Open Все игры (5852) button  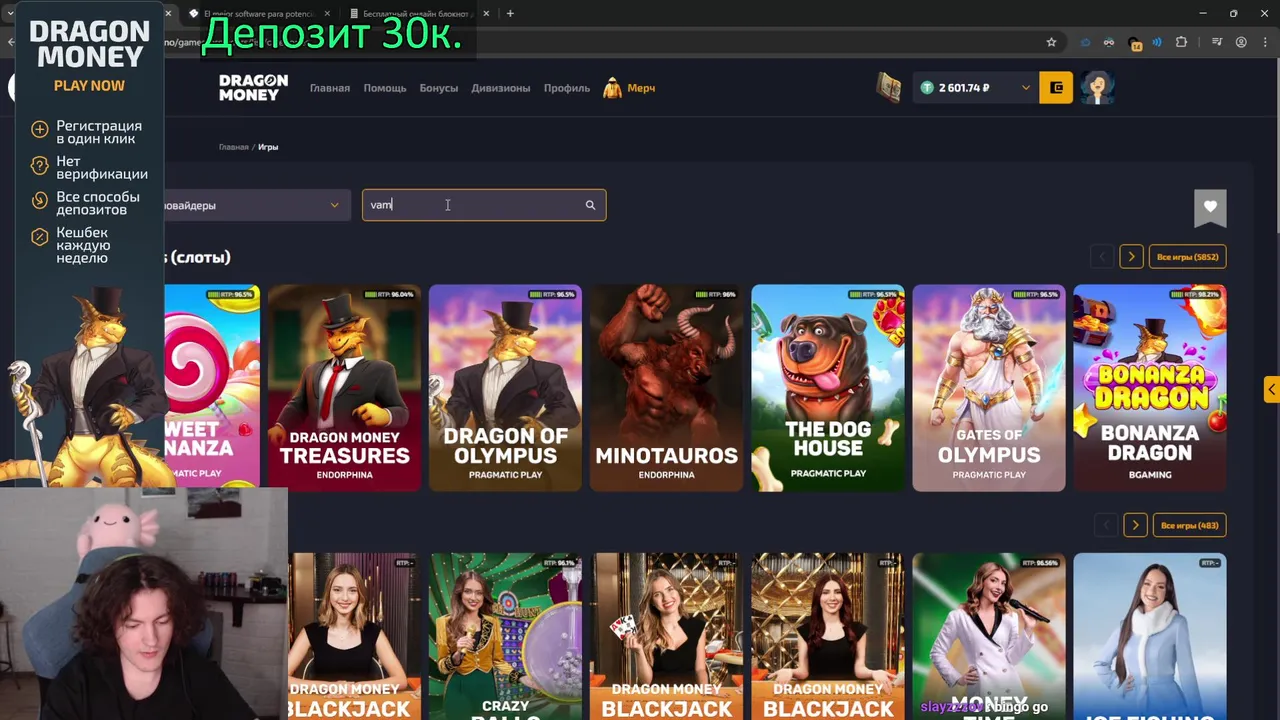coord(1188,257)
